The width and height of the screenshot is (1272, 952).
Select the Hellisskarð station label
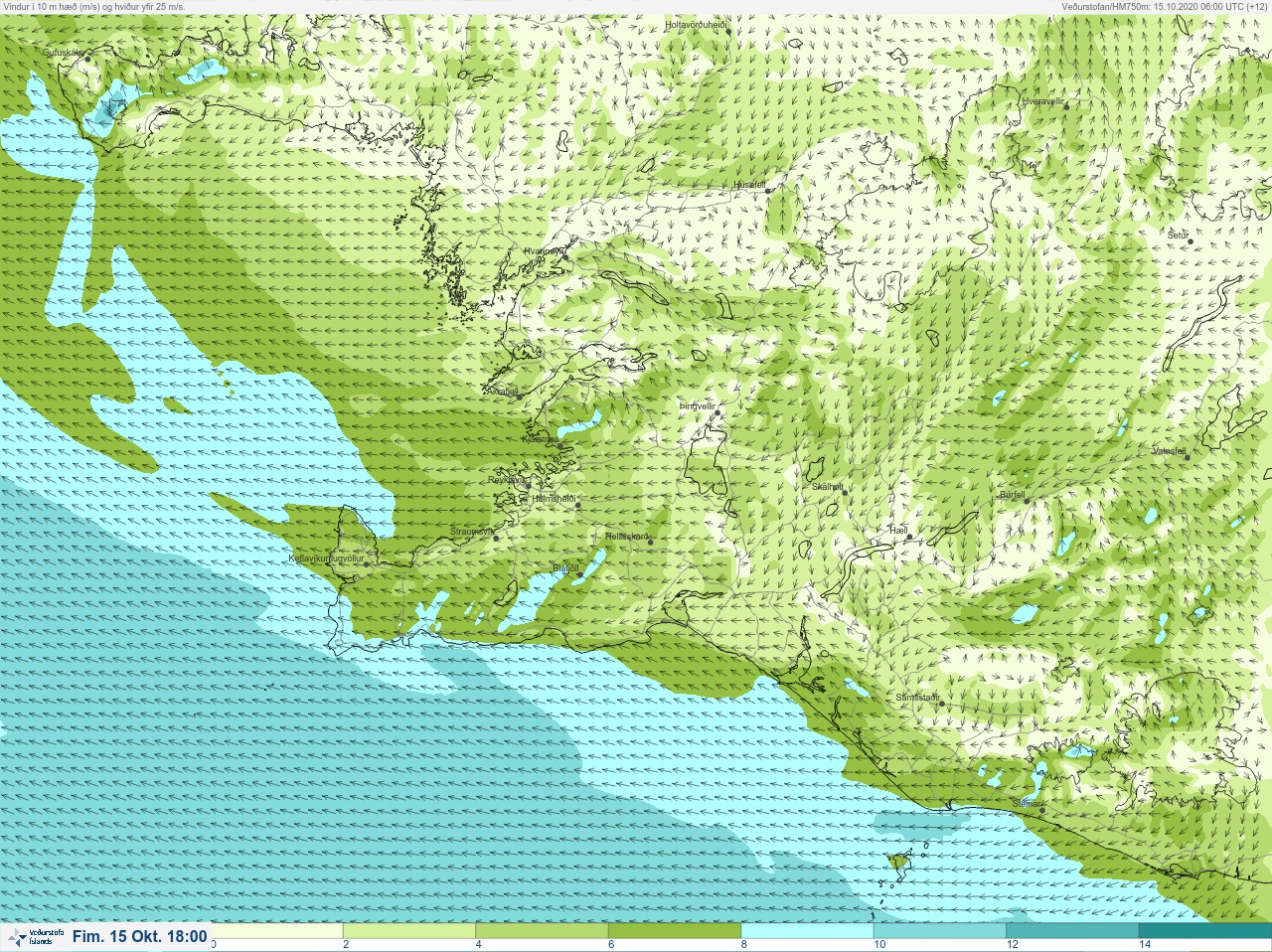627,537
